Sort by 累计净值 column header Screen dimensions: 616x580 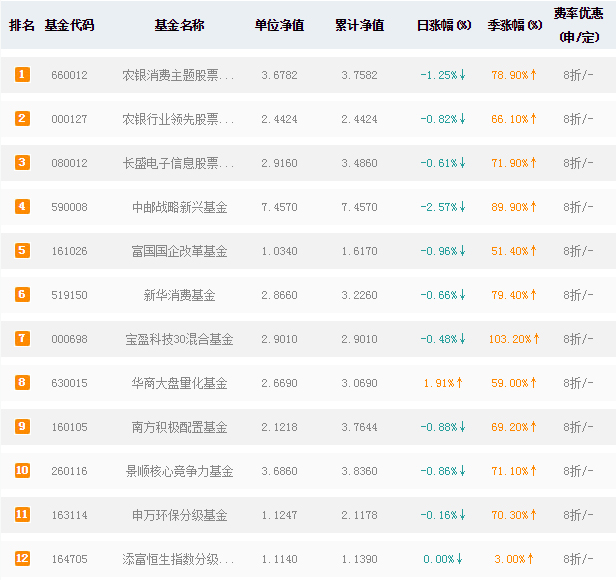coord(359,25)
